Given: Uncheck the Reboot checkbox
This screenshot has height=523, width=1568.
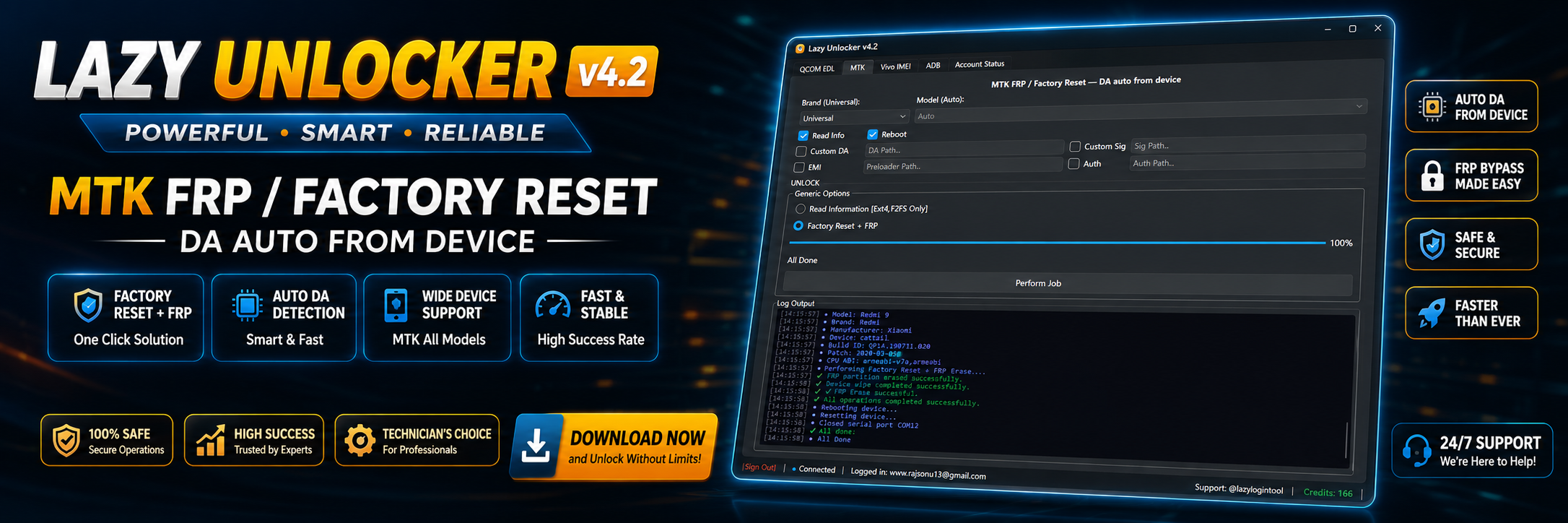Looking at the screenshot, I should click(x=872, y=134).
